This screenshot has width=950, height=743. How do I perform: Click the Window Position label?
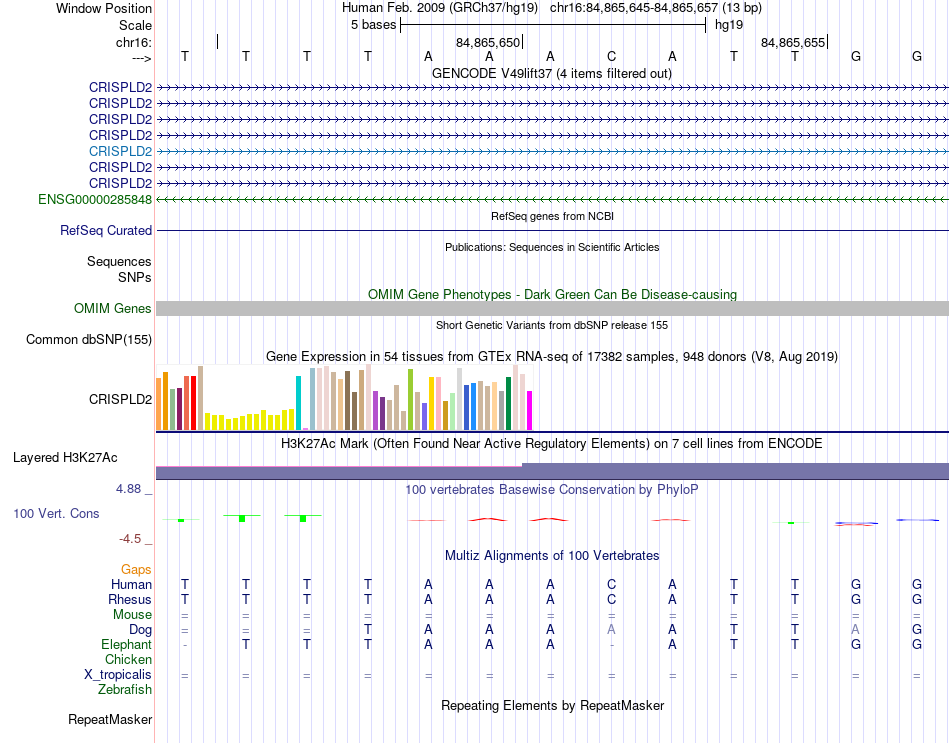tap(104, 8)
